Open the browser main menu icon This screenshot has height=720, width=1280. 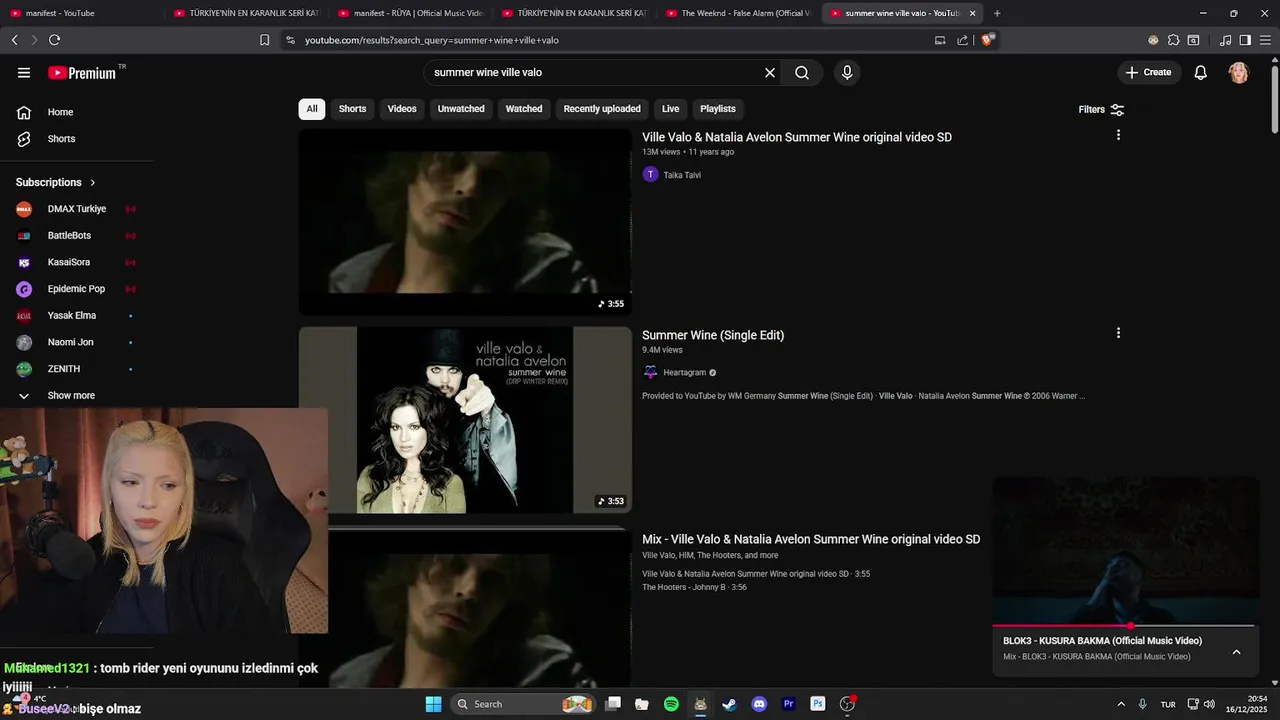(x=1265, y=40)
